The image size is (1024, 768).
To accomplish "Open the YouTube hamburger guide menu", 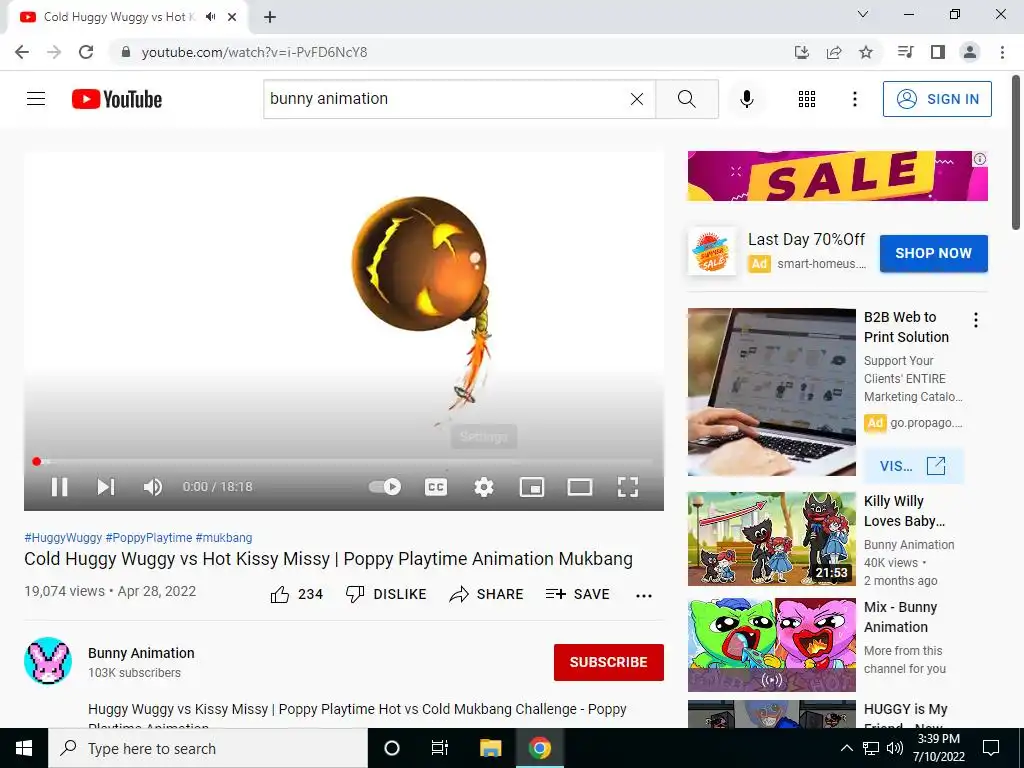I will (x=36, y=99).
